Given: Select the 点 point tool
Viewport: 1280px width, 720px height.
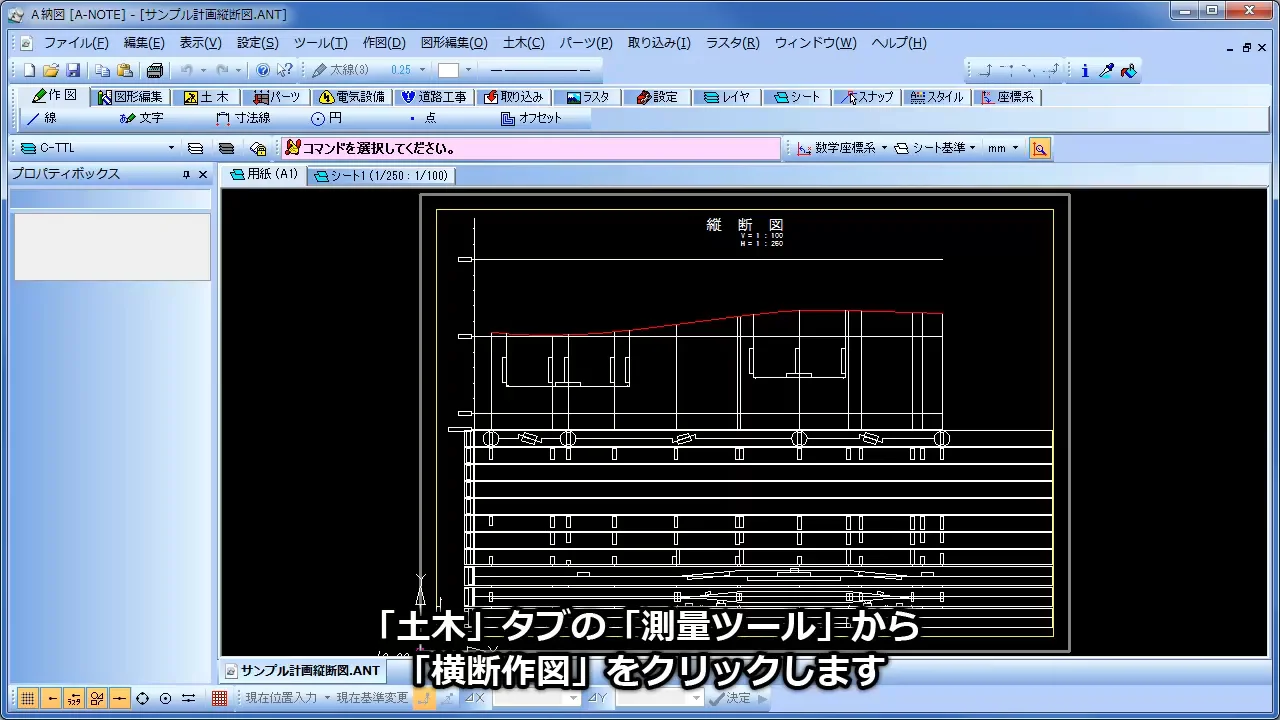Looking at the screenshot, I should tap(422, 118).
